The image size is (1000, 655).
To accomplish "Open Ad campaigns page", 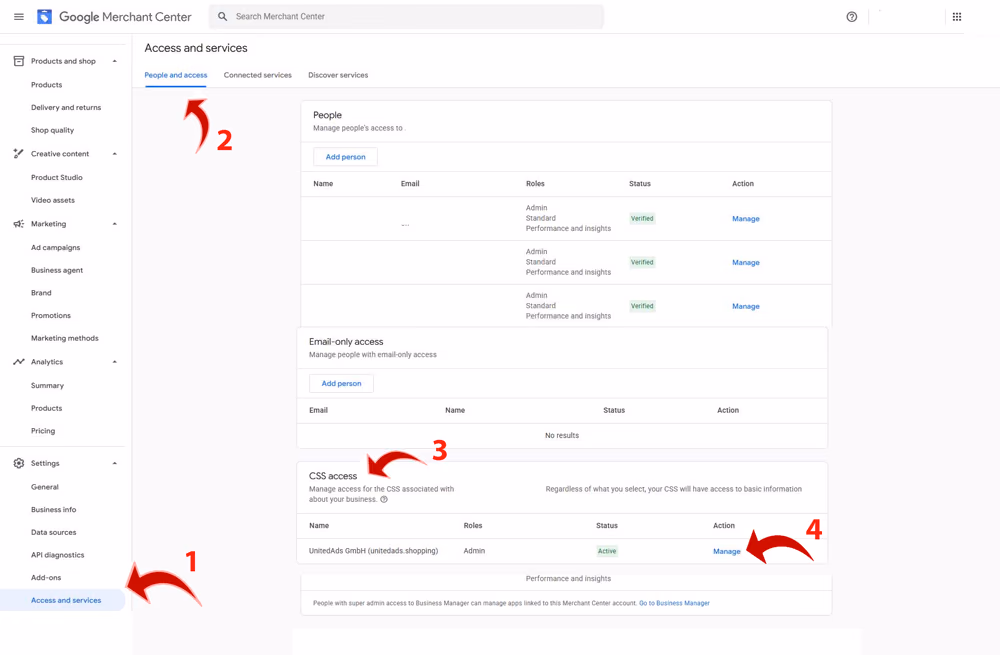I will (55, 247).
